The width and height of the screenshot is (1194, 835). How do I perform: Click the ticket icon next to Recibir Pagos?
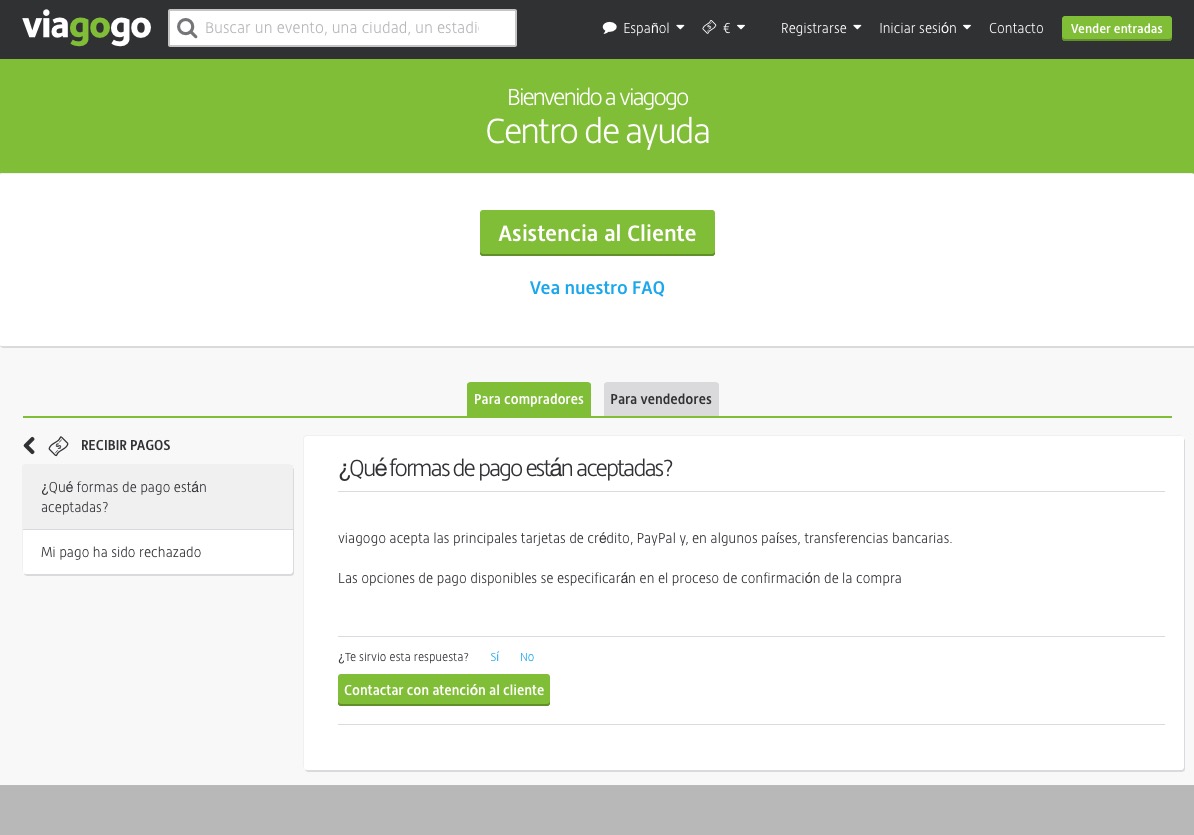pos(59,446)
